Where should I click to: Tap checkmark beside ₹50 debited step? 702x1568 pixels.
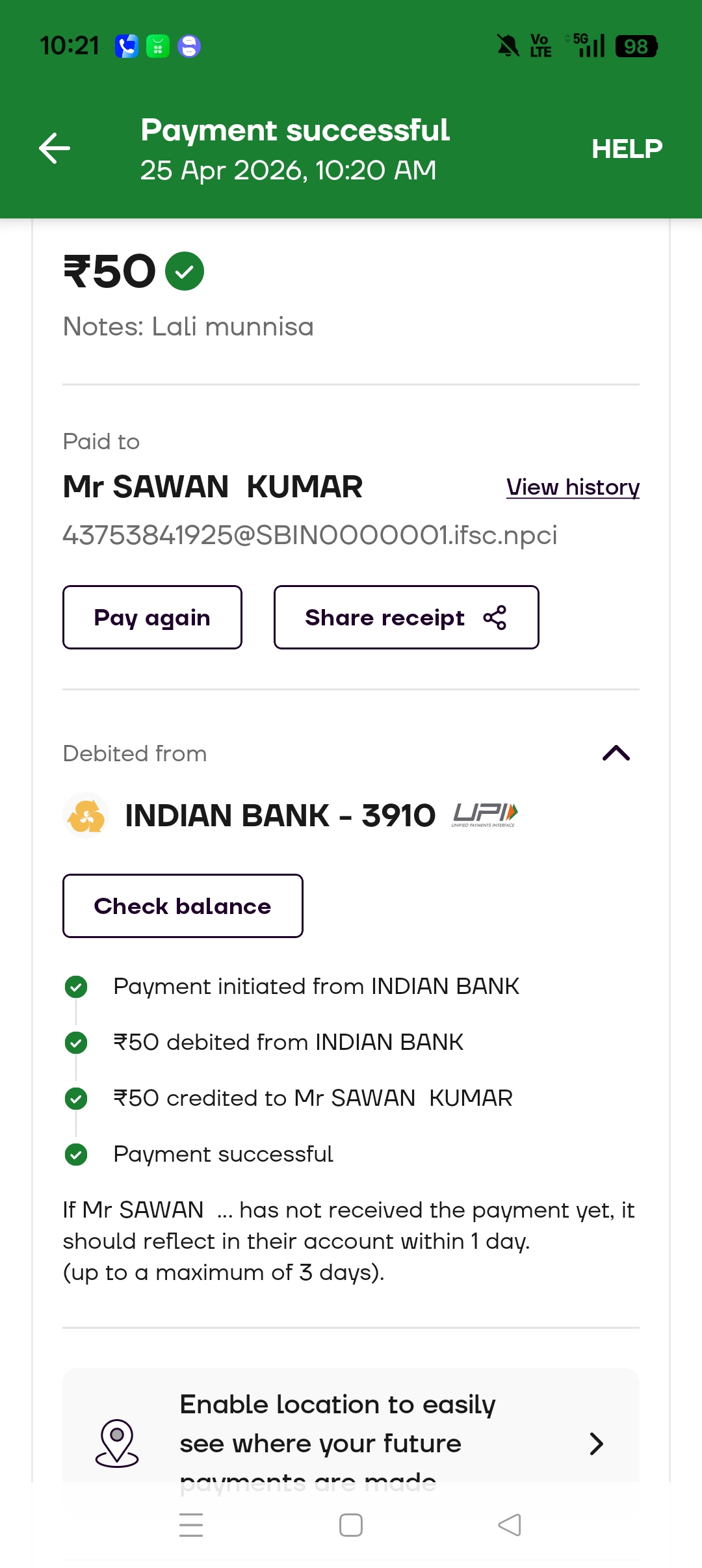click(x=76, y=1043)
